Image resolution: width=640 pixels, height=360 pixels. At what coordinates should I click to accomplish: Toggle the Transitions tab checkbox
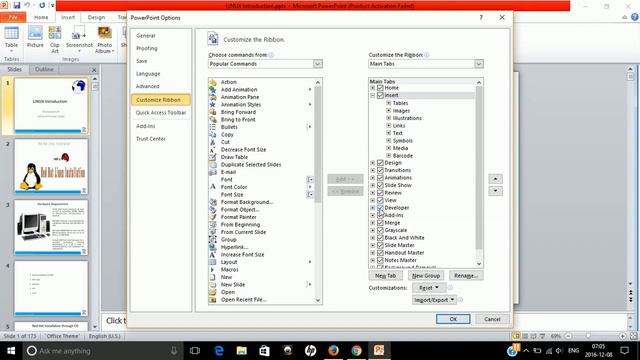click(380, 170)
